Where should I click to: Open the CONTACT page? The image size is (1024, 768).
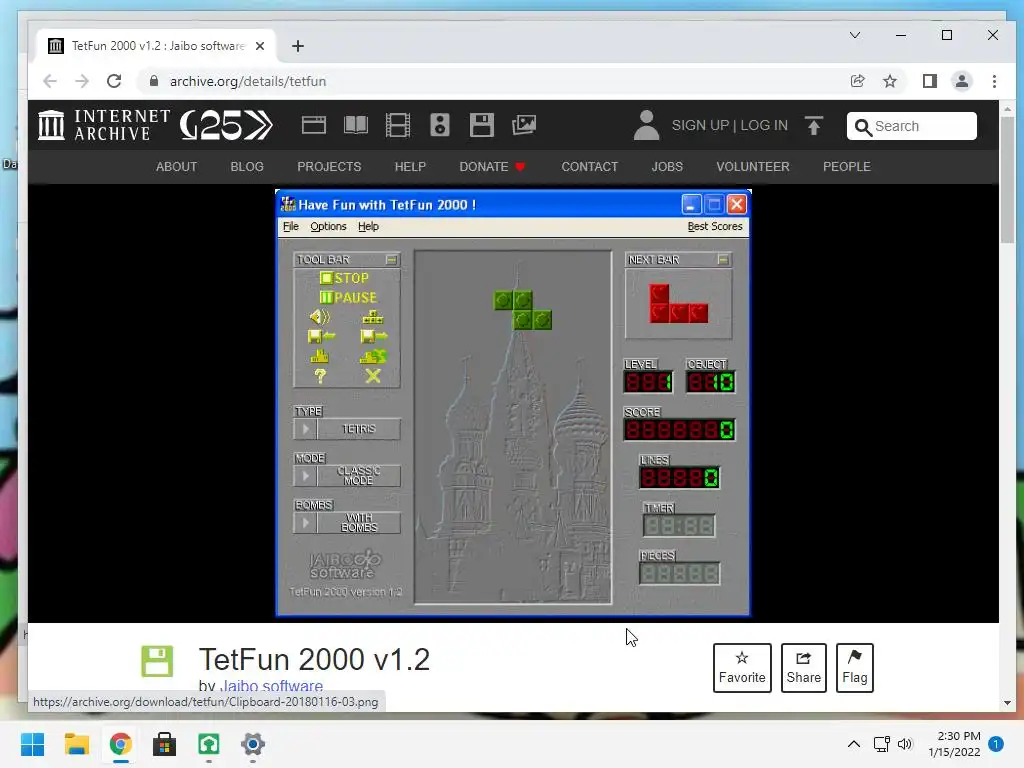590,167
